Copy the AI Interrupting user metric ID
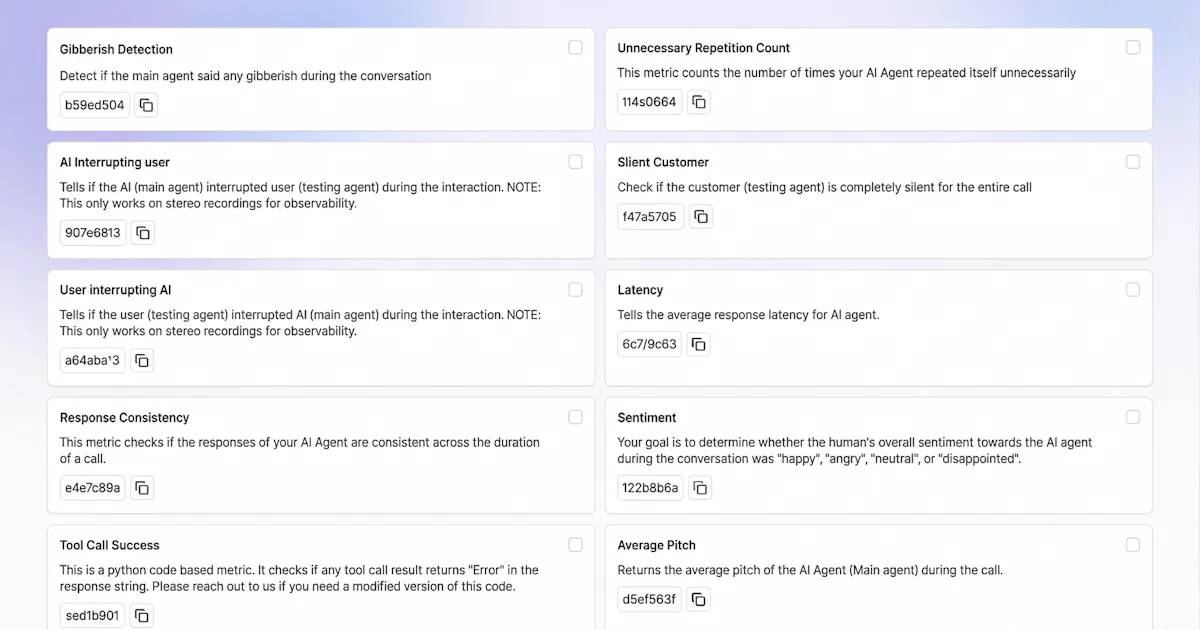This screenshot has width=1200, height=630. click(x=143, y=233)
